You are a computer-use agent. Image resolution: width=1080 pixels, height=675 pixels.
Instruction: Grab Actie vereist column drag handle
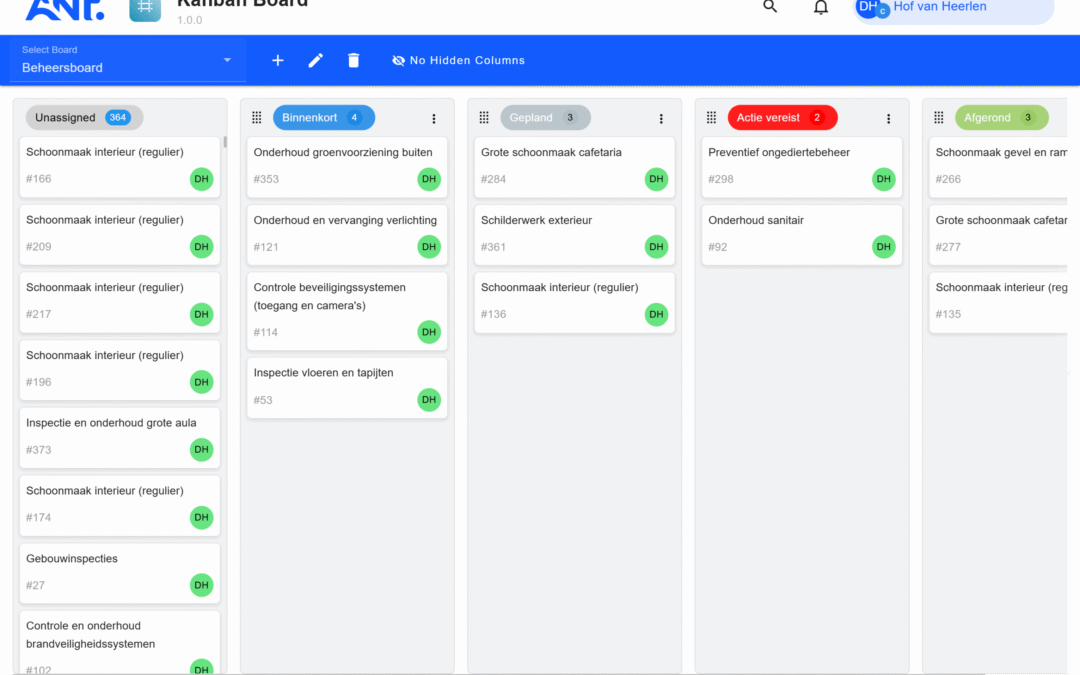click(712, 118)
